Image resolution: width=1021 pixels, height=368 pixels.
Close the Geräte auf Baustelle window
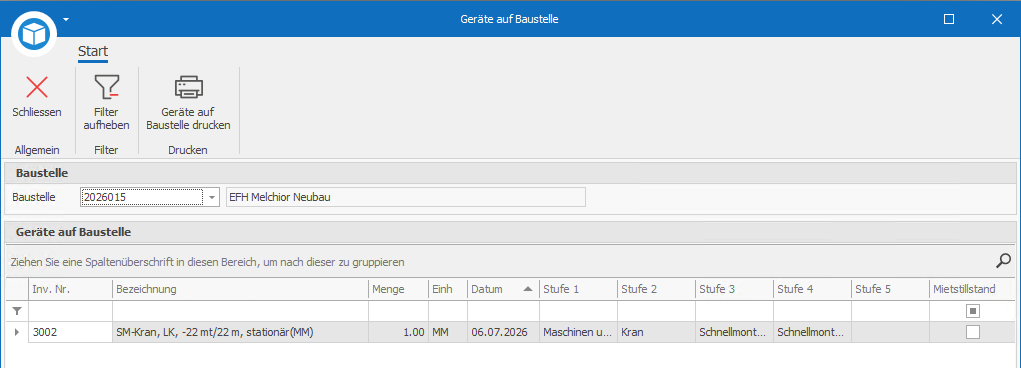coord(996,20)
